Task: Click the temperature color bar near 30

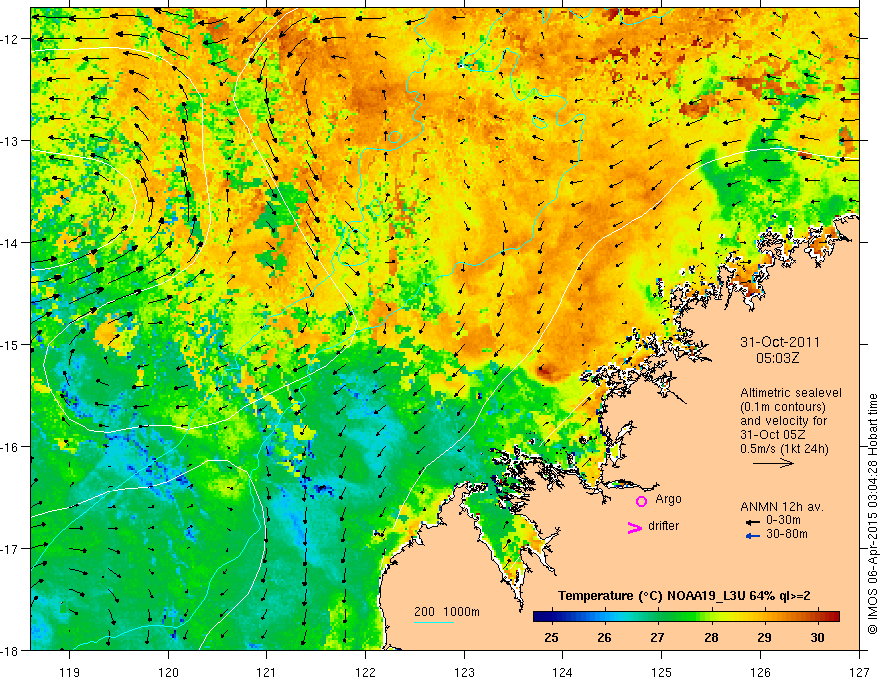Action: [818, 616]
